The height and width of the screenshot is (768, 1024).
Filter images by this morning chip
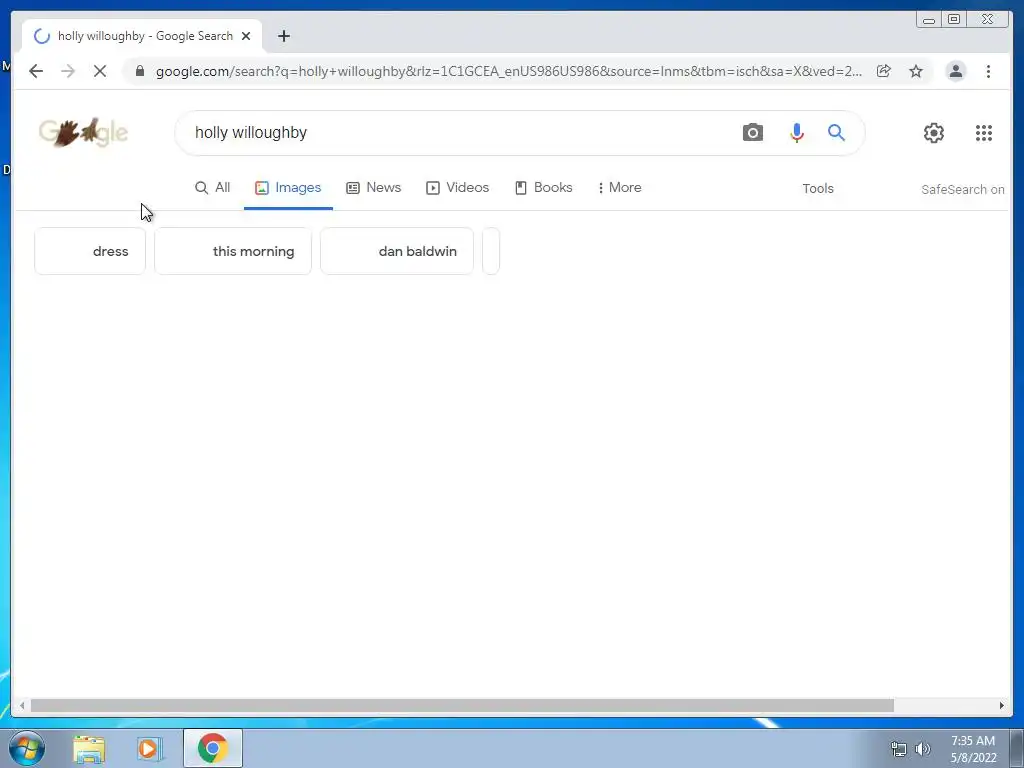[233, 251]
